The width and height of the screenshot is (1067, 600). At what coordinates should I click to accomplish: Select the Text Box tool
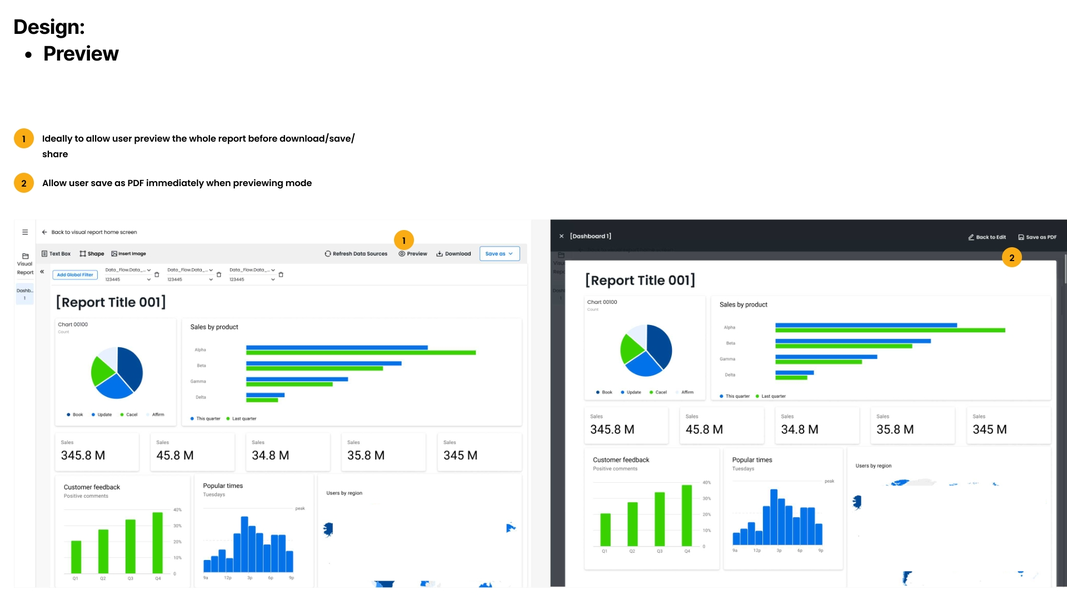(x=56, y=254)
